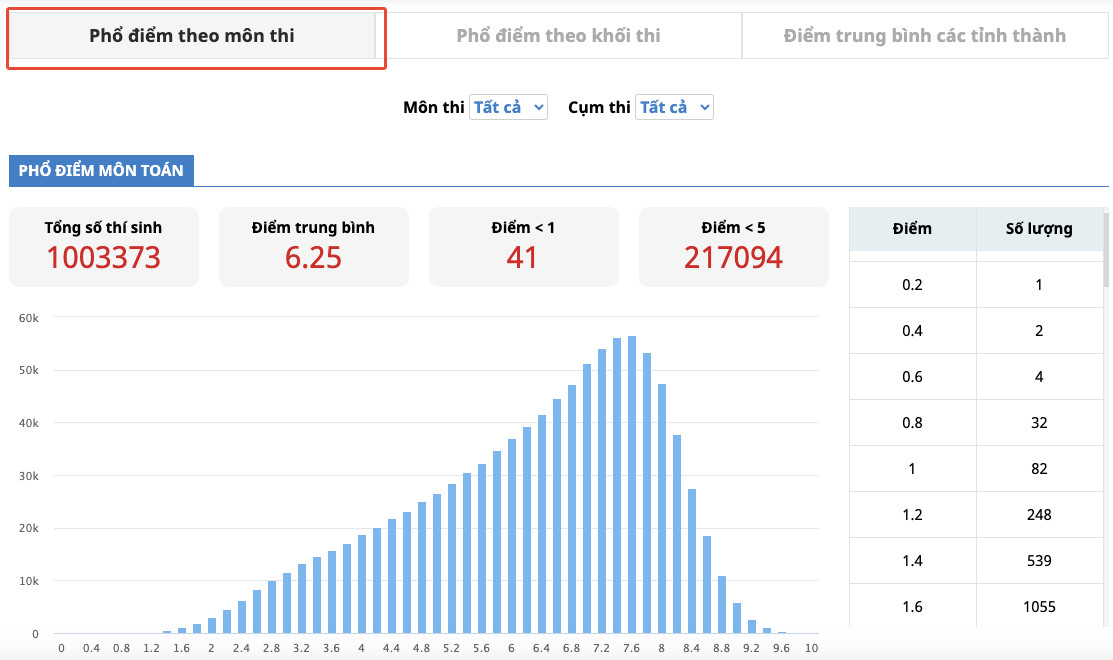The image size is (1113, 660).
Task: Click the 'Điểm < 5' statistic card
Action: coord(733,246)
